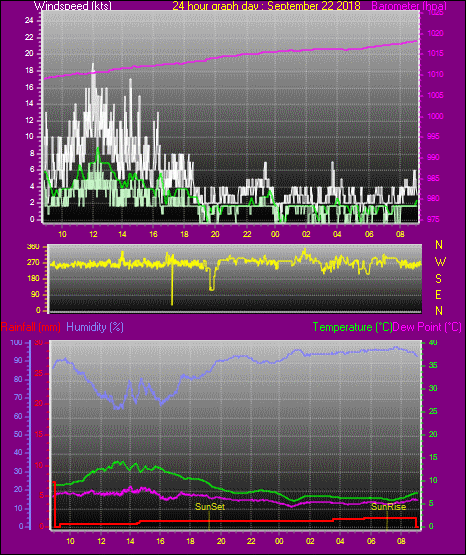Click the 40 temperature axis value
Viewport: 466px width, 555px height.
433,342
